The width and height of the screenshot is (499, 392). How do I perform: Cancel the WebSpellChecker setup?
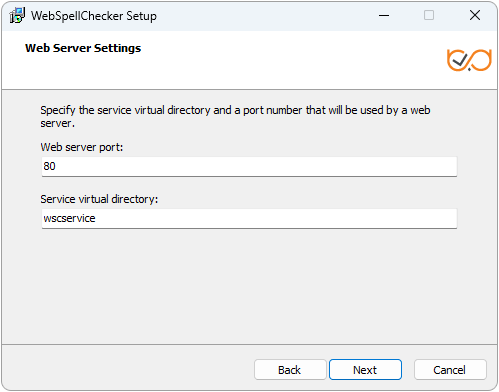point(450,370)
